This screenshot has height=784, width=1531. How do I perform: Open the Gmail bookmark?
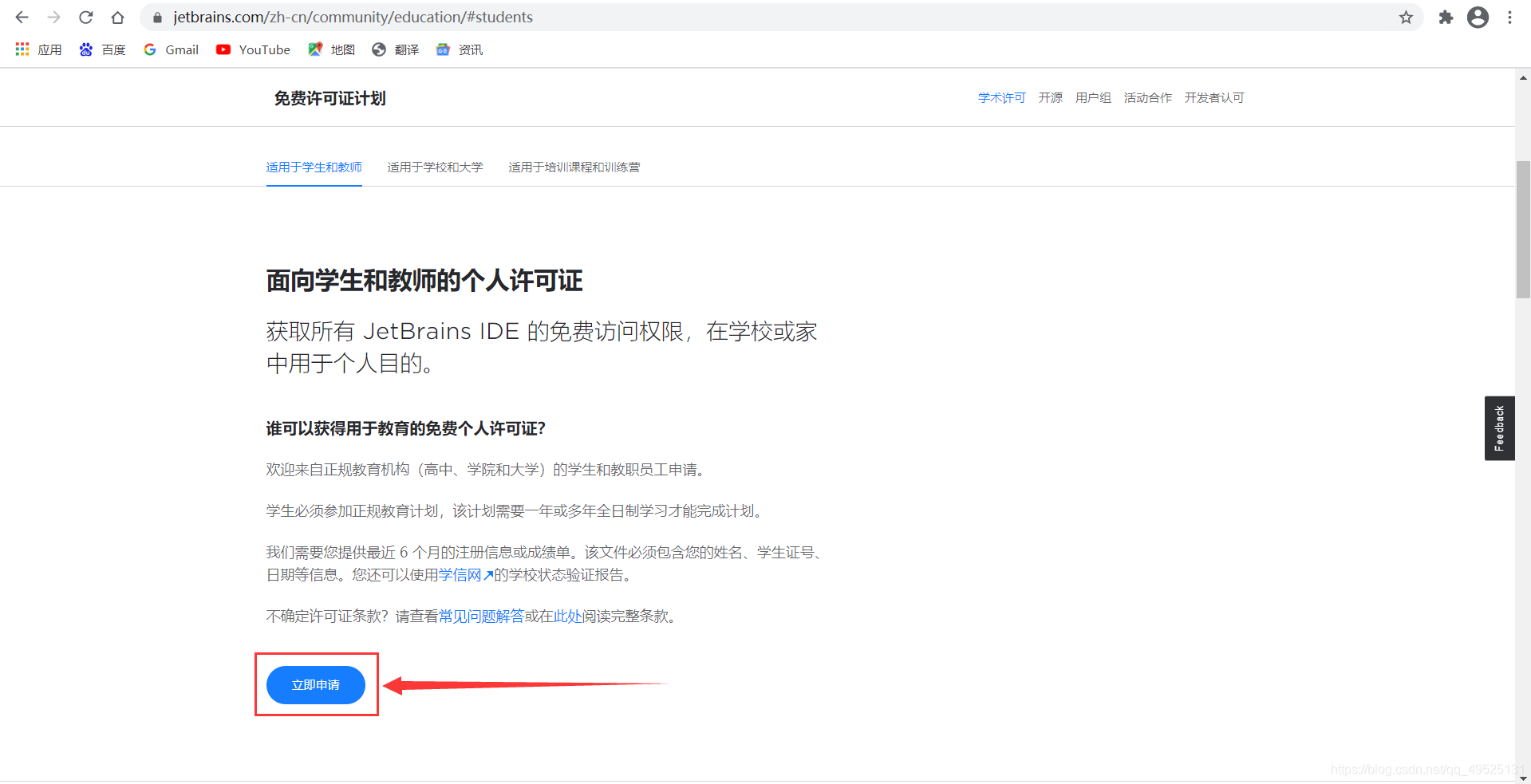click(x=170, y=49)
